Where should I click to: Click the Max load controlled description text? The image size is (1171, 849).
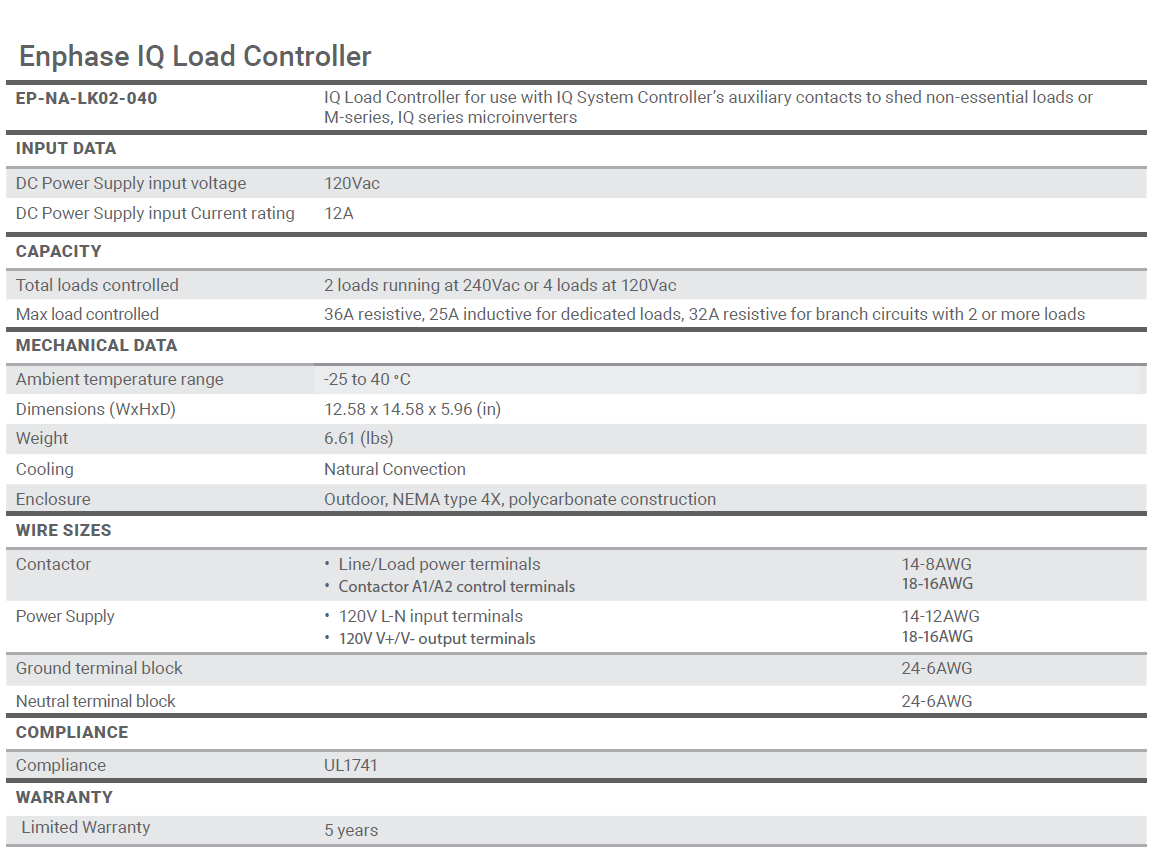[704, 314]
